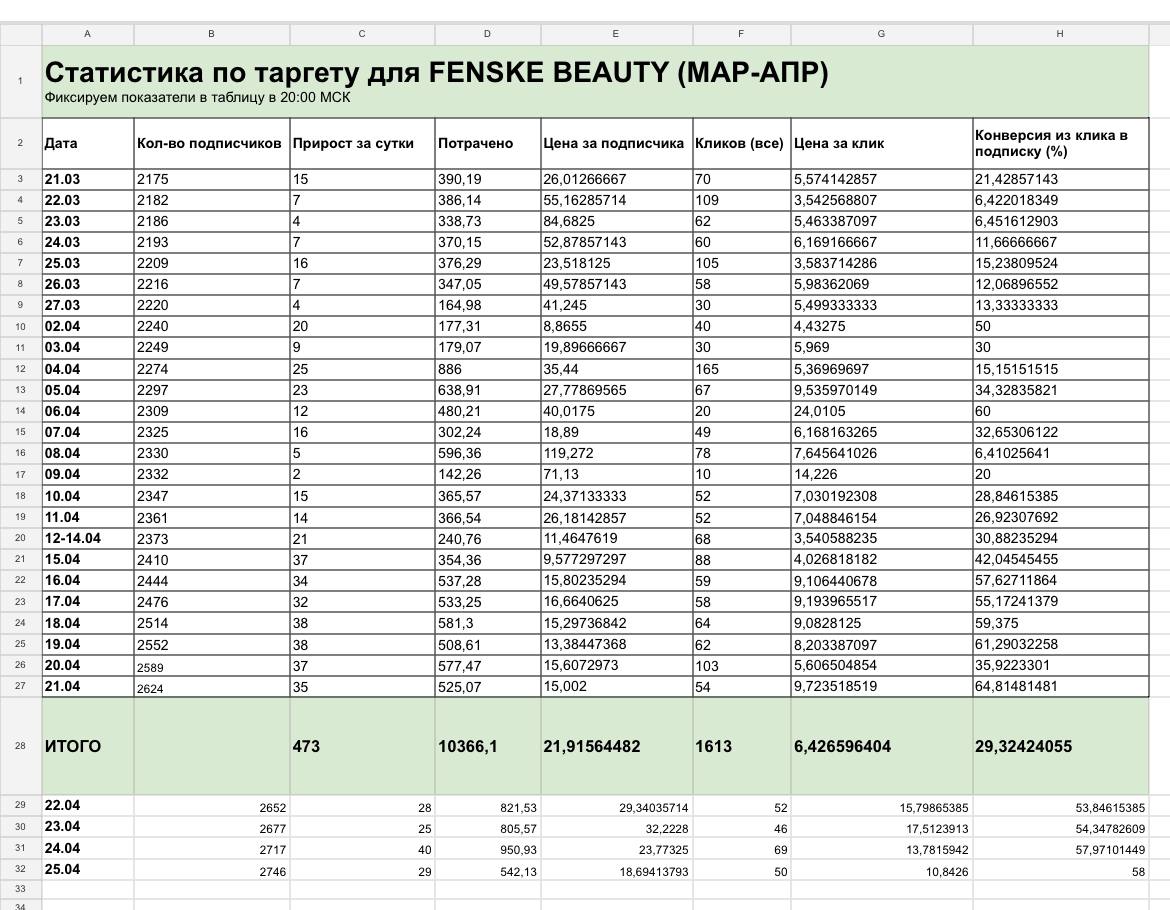Select conversion cell '58' in row 25.04

pyautogui.click(x=1060, y=870)
